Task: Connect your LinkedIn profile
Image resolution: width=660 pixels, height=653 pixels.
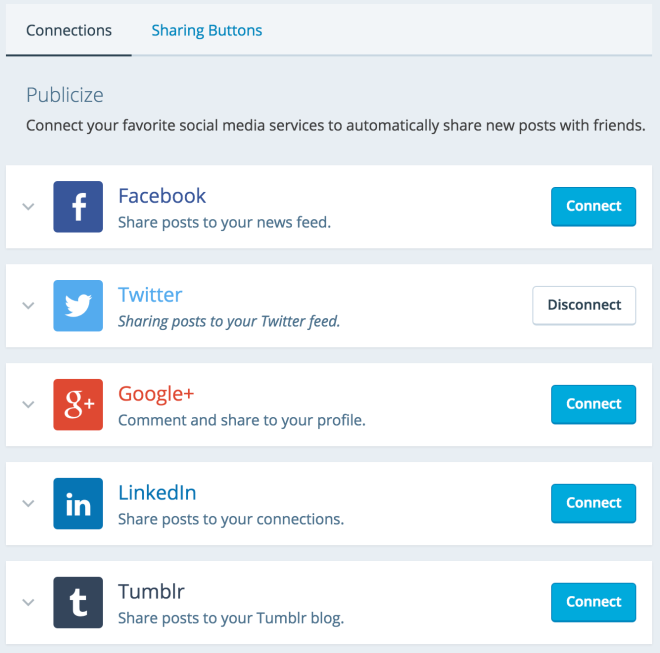Action: click(x=593, y=503)
